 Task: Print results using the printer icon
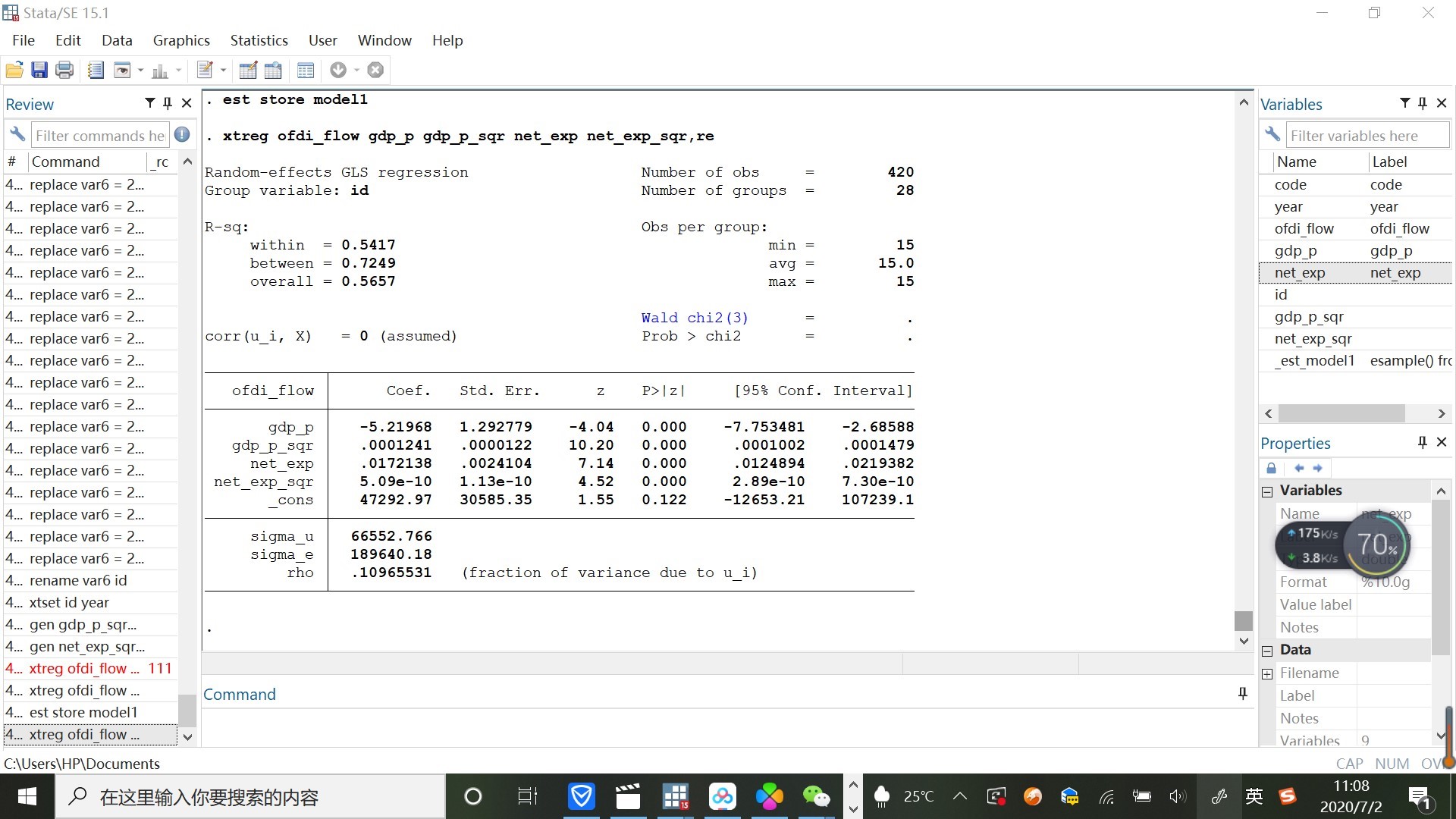[64, 71]
